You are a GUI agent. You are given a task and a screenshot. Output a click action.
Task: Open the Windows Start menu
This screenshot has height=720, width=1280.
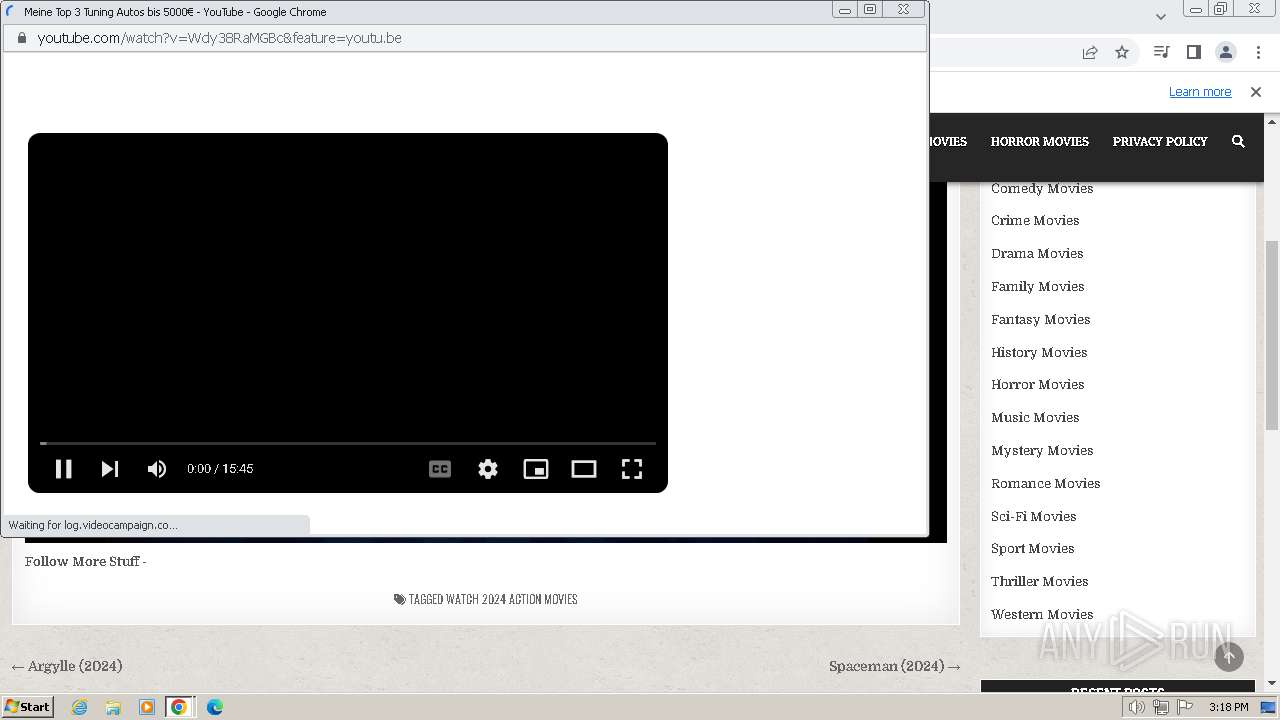pyautogui.click(x=27, y=706)
